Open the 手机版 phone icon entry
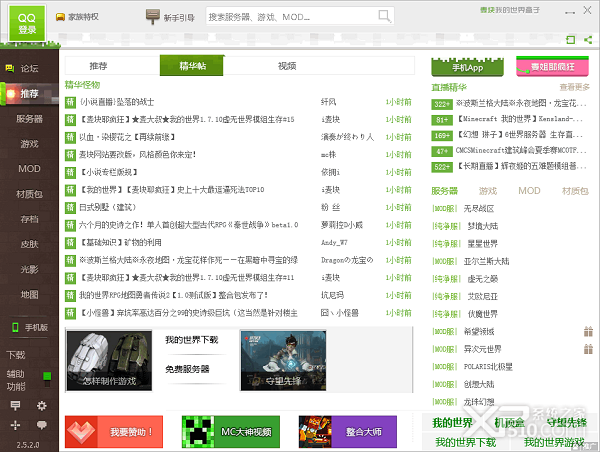The image size is (600, 452). 30,327
